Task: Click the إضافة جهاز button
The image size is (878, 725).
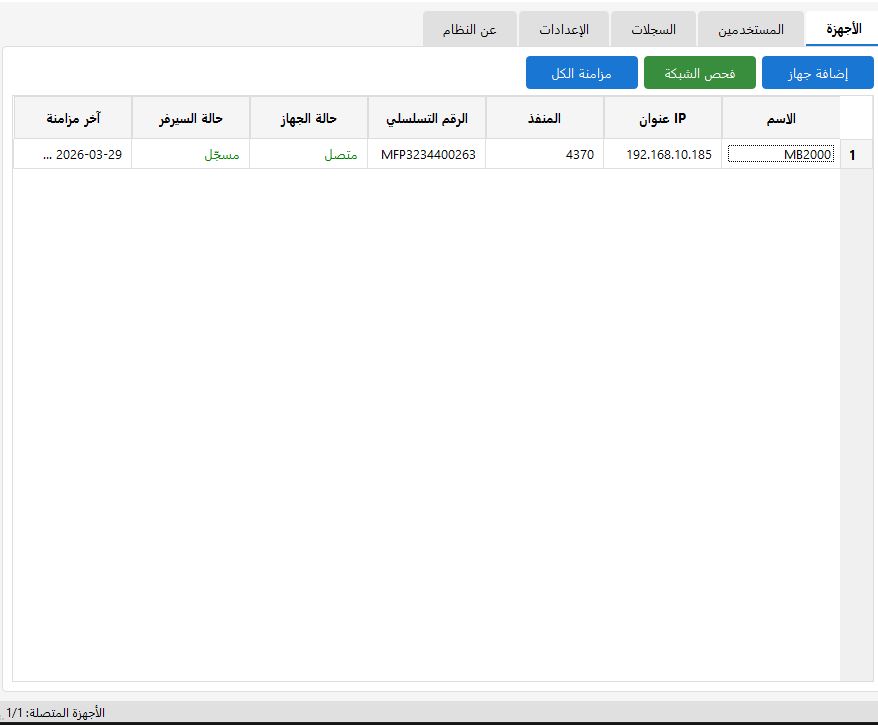Action: [x=818, y=73]
